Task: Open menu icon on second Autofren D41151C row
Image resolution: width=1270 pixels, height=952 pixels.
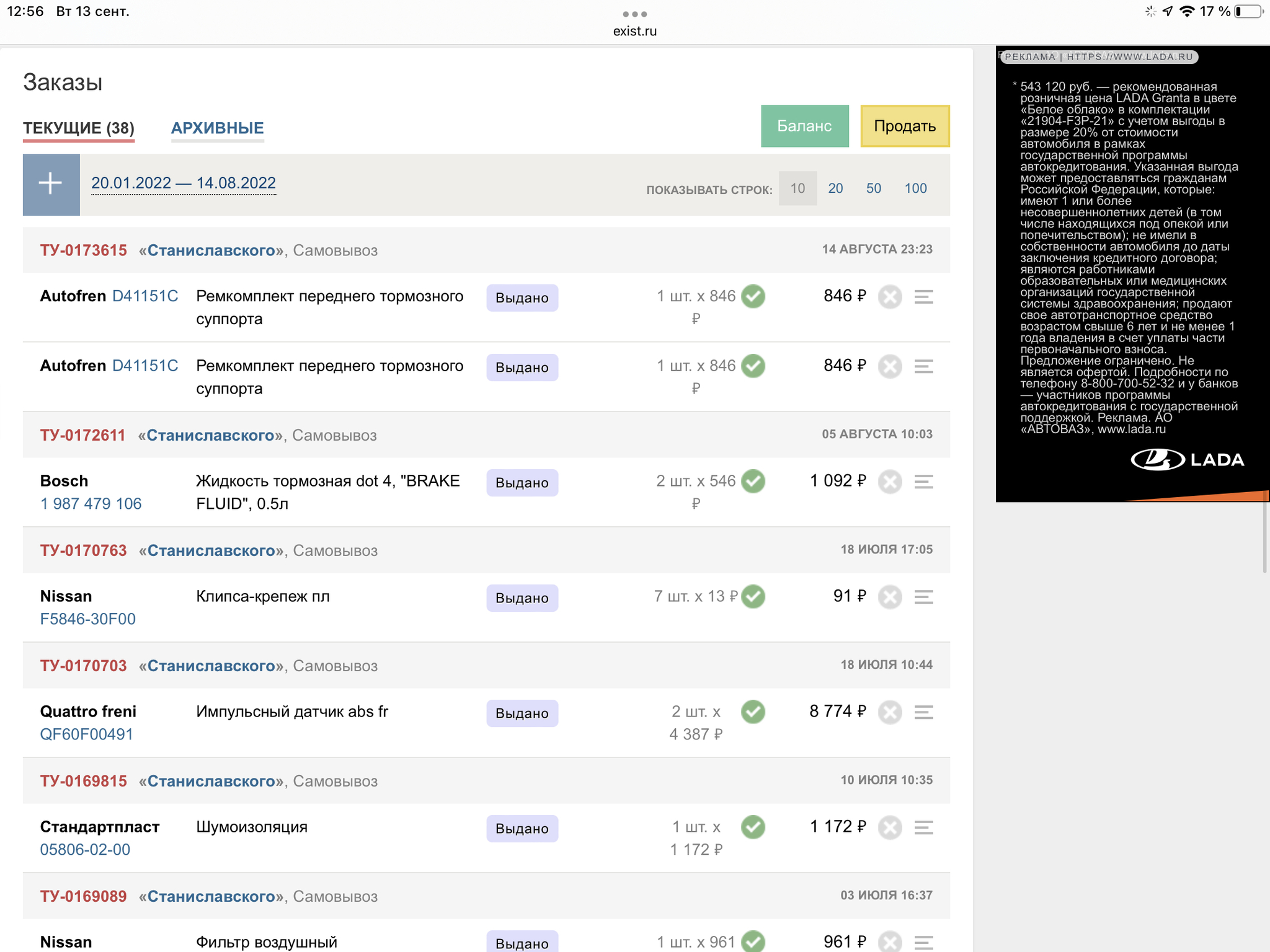Action: 923,366
